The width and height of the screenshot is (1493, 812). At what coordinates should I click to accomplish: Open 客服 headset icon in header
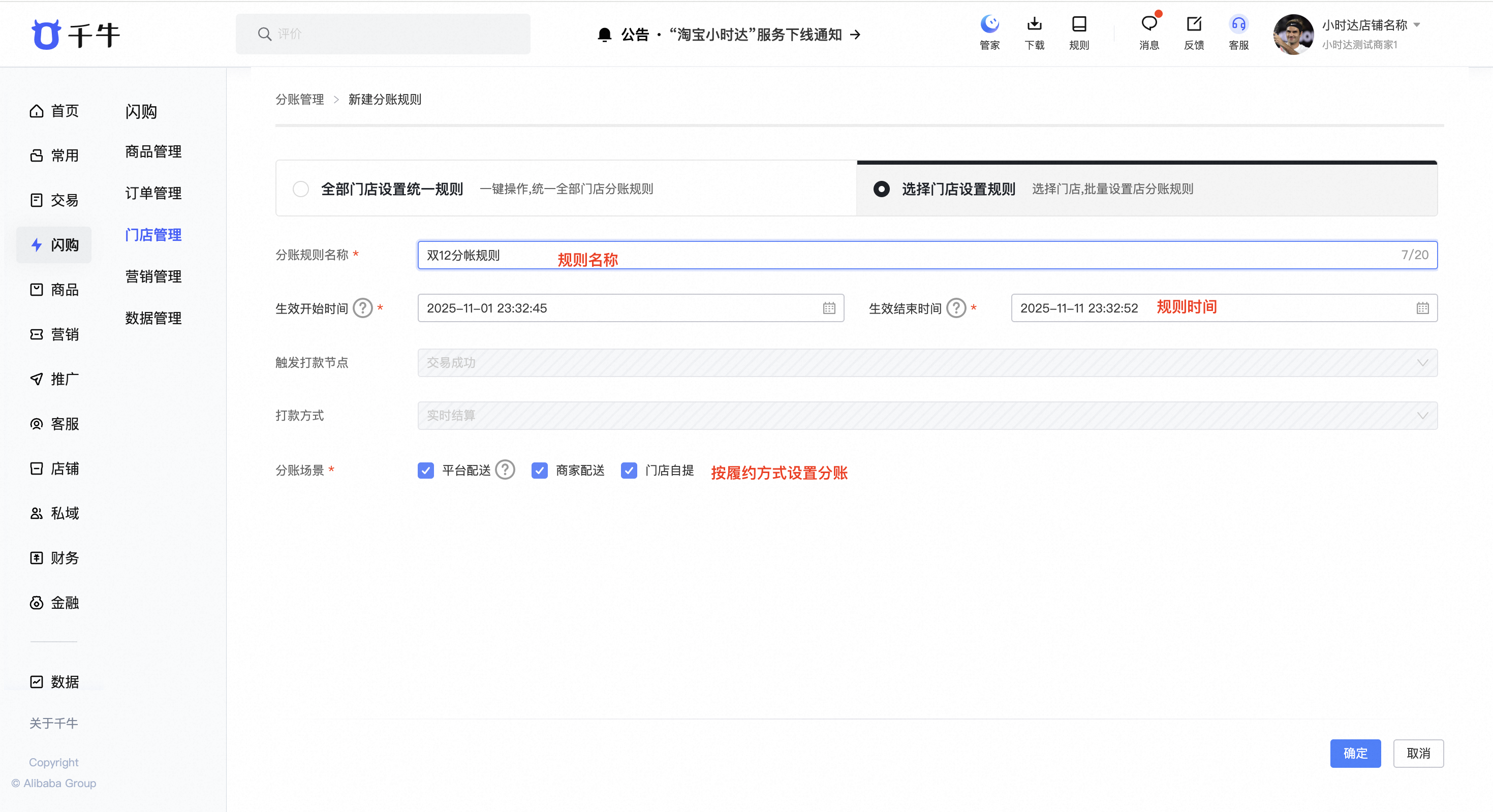tap(1238, 24)
